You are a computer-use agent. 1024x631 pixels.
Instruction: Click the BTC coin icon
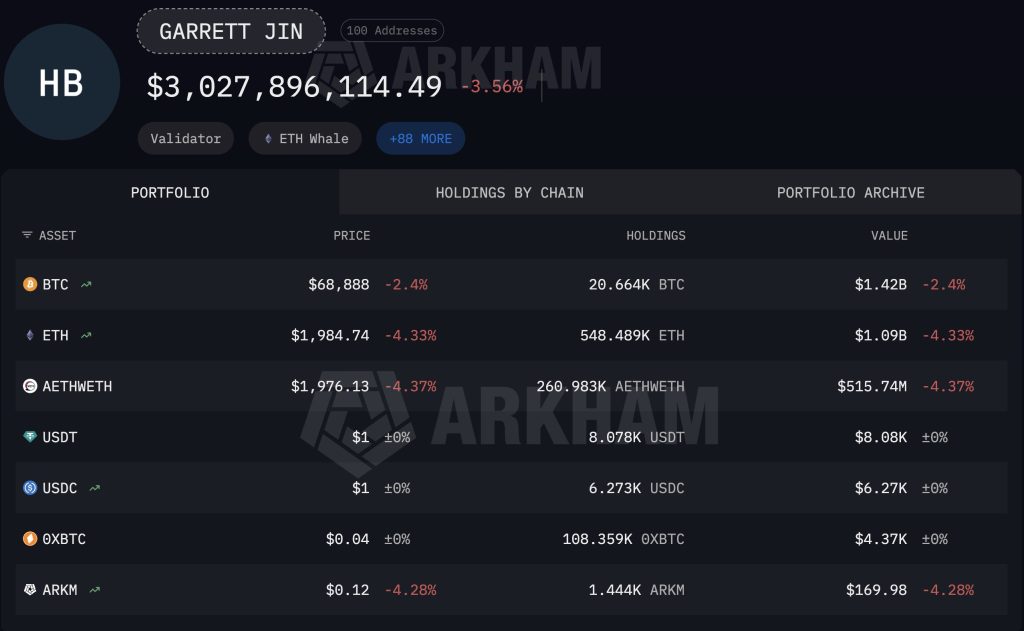tap(28, 284)
